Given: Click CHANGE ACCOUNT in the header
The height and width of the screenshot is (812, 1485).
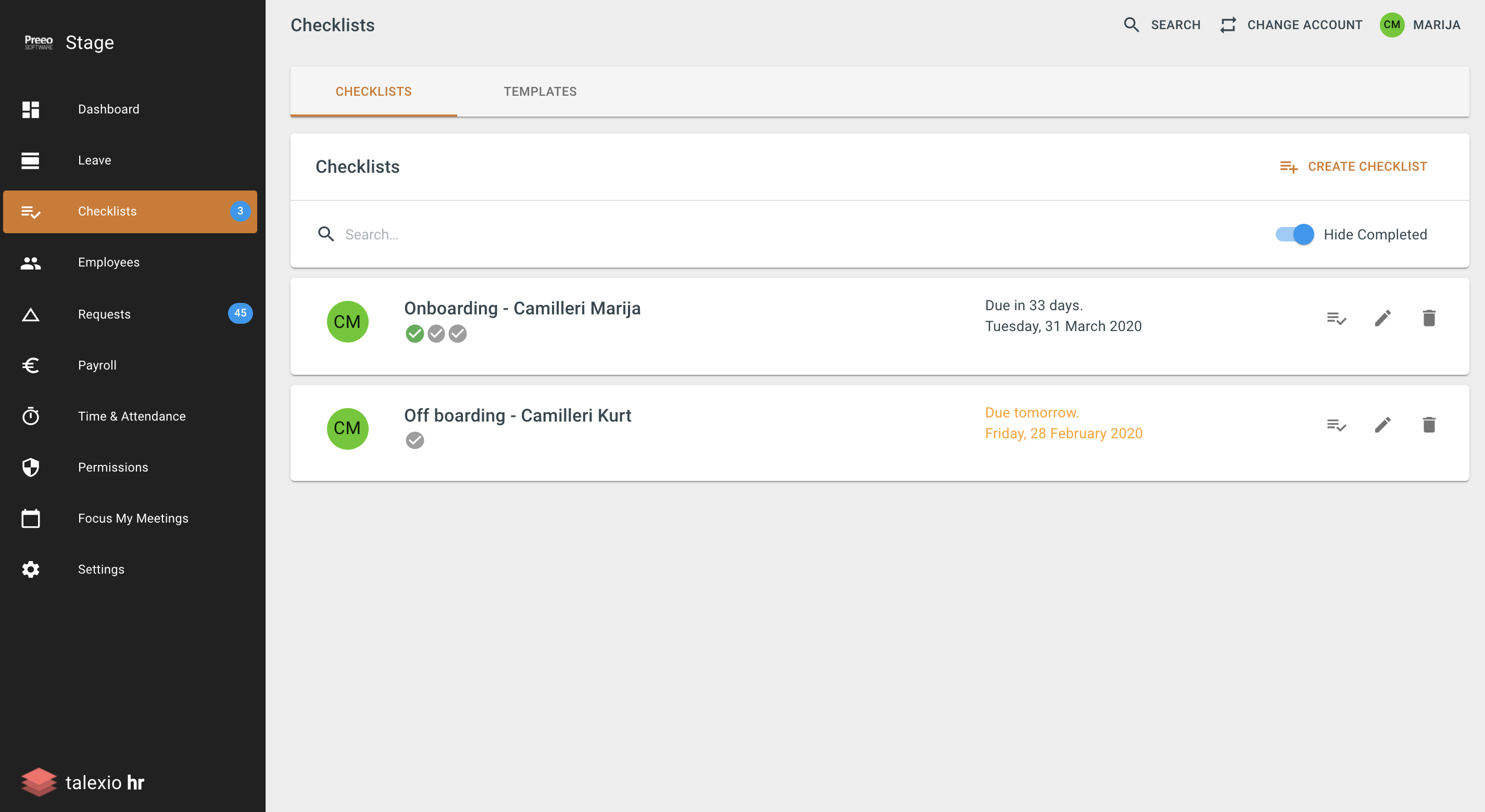Looking at the screenshot, I should [x=1291, y=25].
